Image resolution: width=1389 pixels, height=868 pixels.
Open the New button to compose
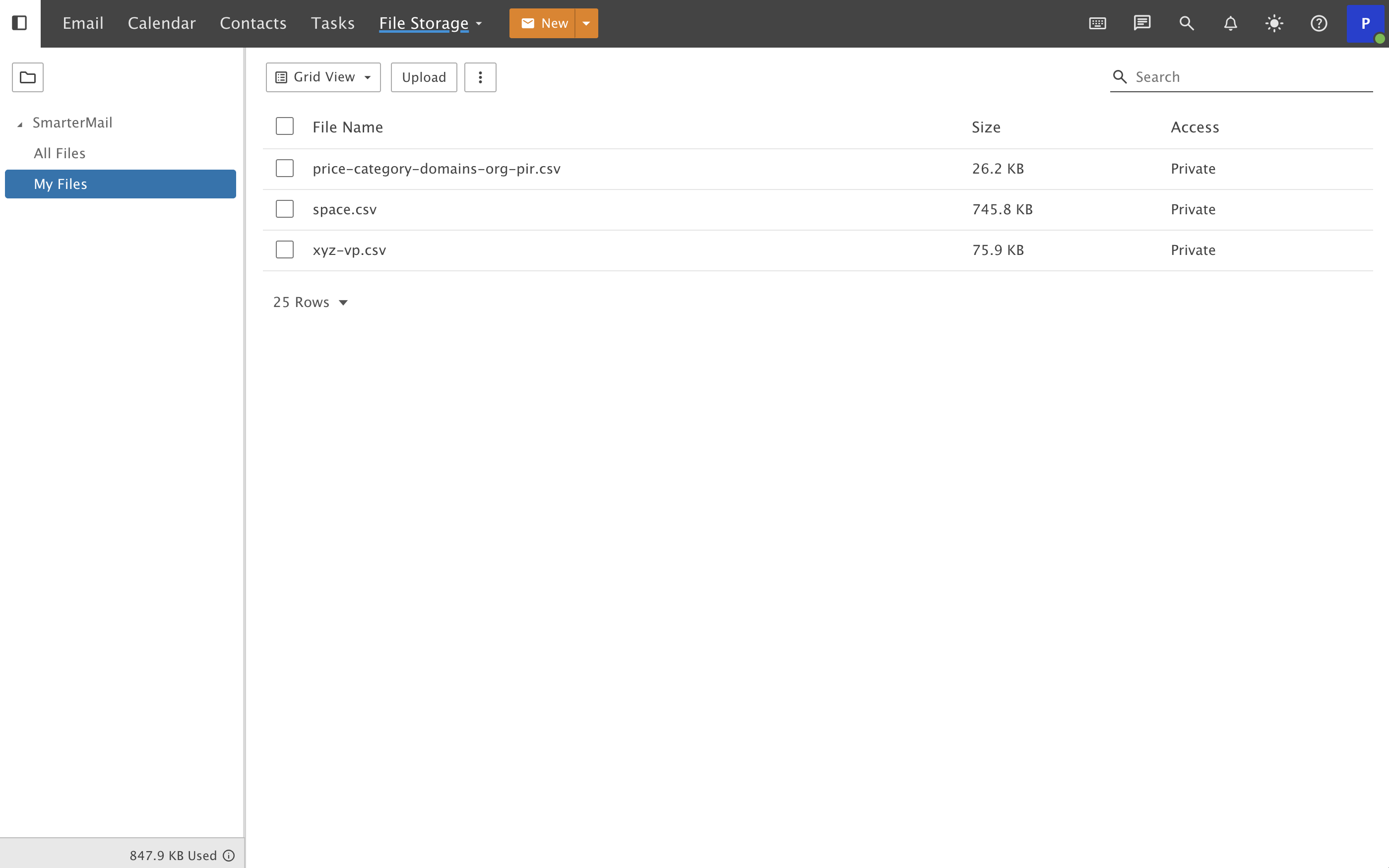click(543, 23)
